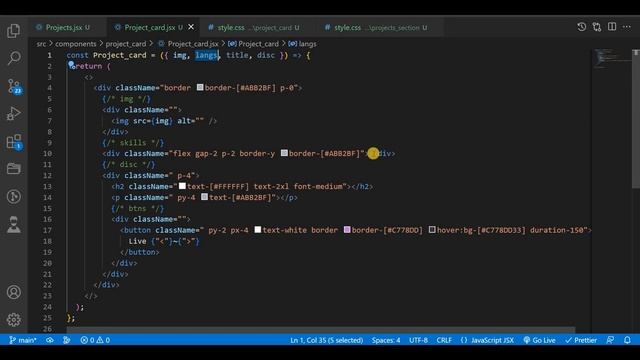The height and width of the screenshot is (360, 640).
Task: Click the horizontal editor scrollbar
Action: pos(321,330)
